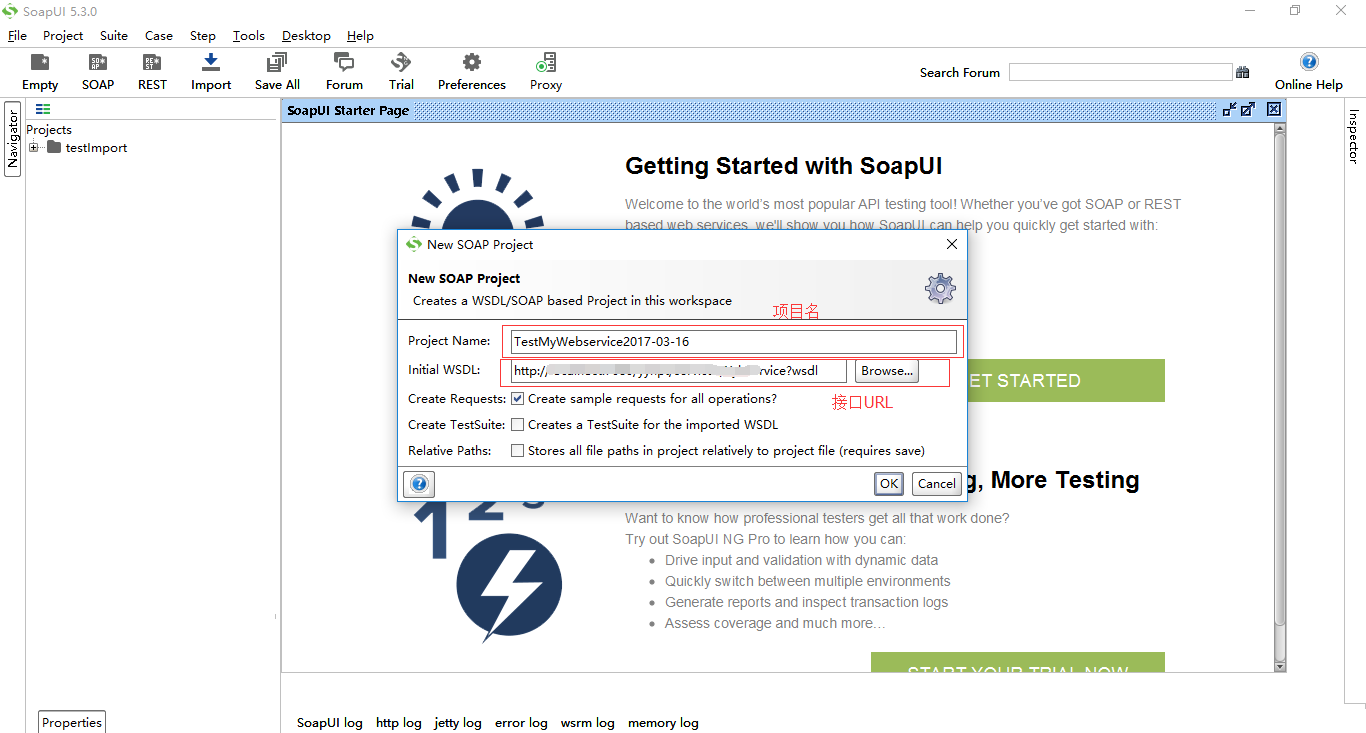Enable creating a TestSuite for the imported WSDL
Screen dimensions: 1366x733
(x=517, y=424)
